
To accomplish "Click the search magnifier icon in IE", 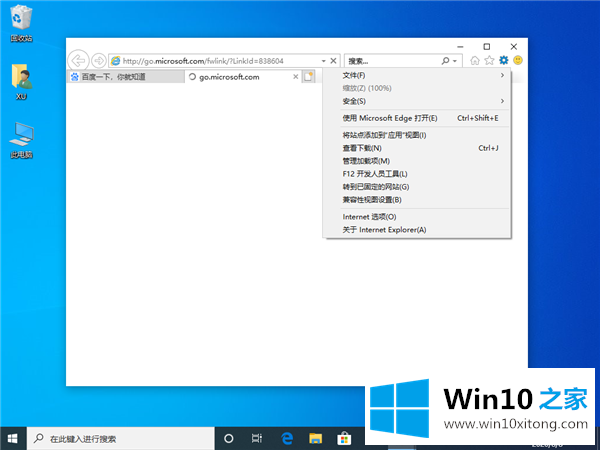I will click(x=445, y=61).
